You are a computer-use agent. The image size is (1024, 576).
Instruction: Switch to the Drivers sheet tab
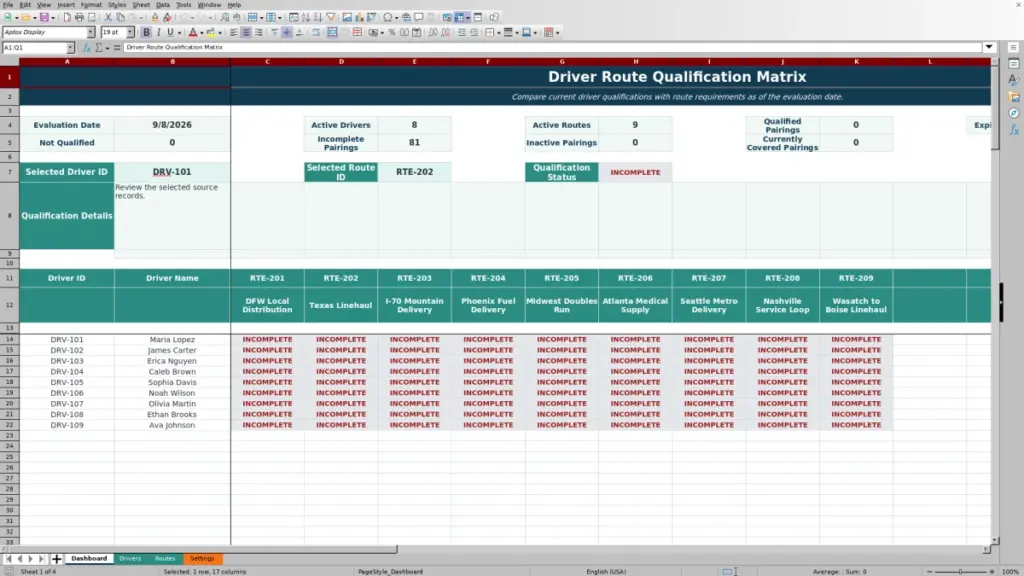point(130,559)
